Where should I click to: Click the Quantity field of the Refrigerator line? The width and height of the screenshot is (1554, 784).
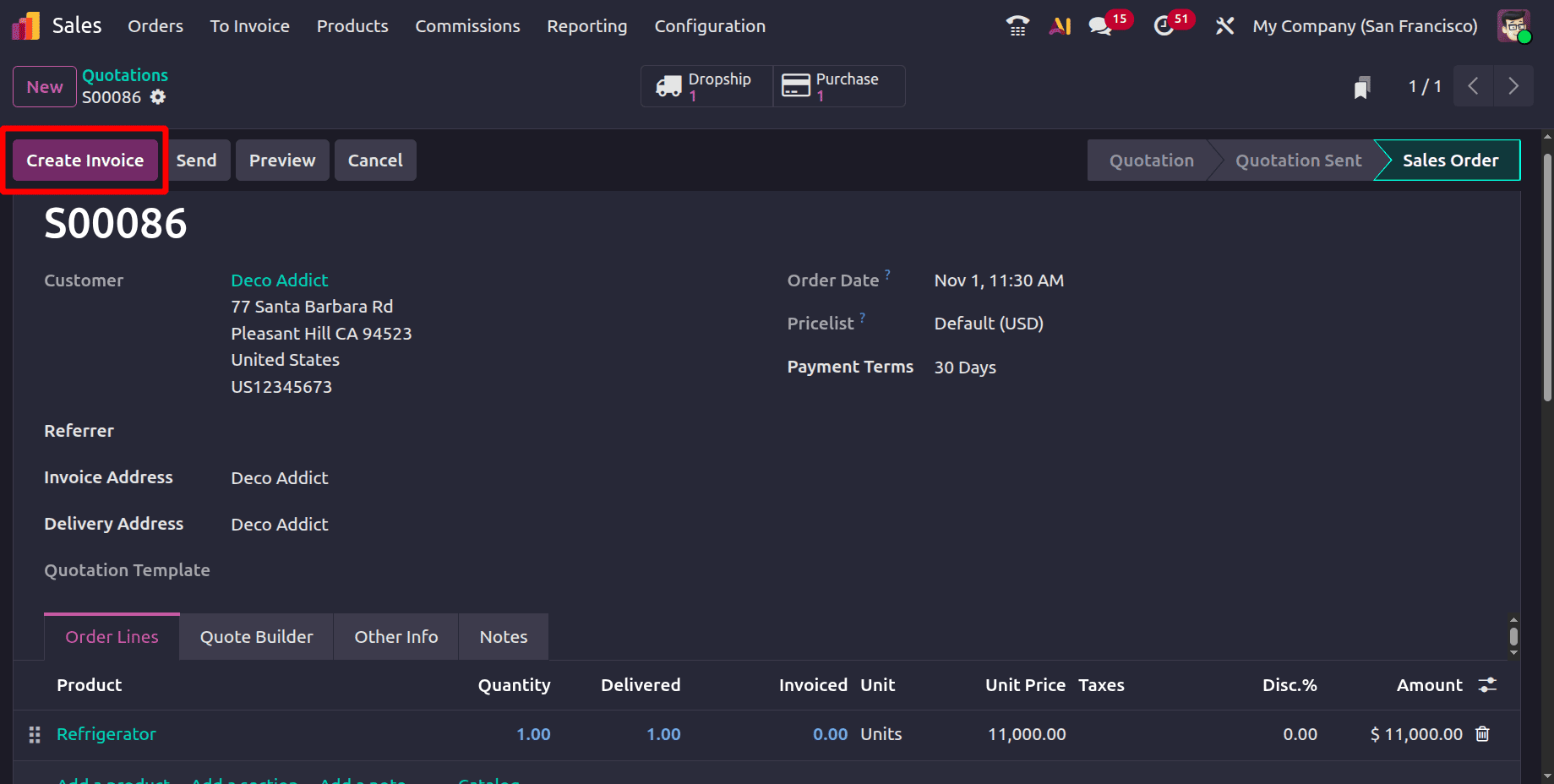pos(533,734)
